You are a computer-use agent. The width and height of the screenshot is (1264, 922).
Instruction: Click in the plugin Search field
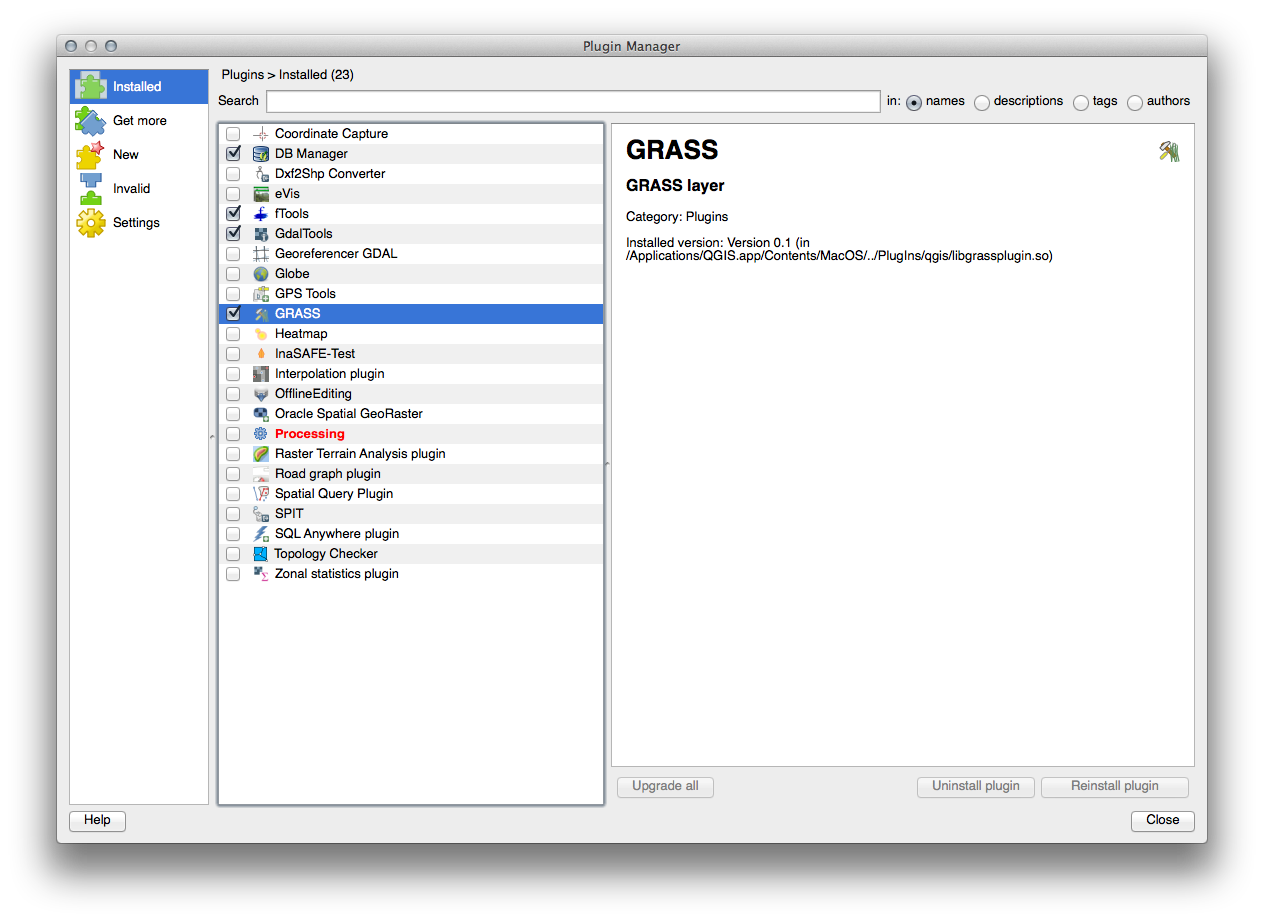click(572, 102)
